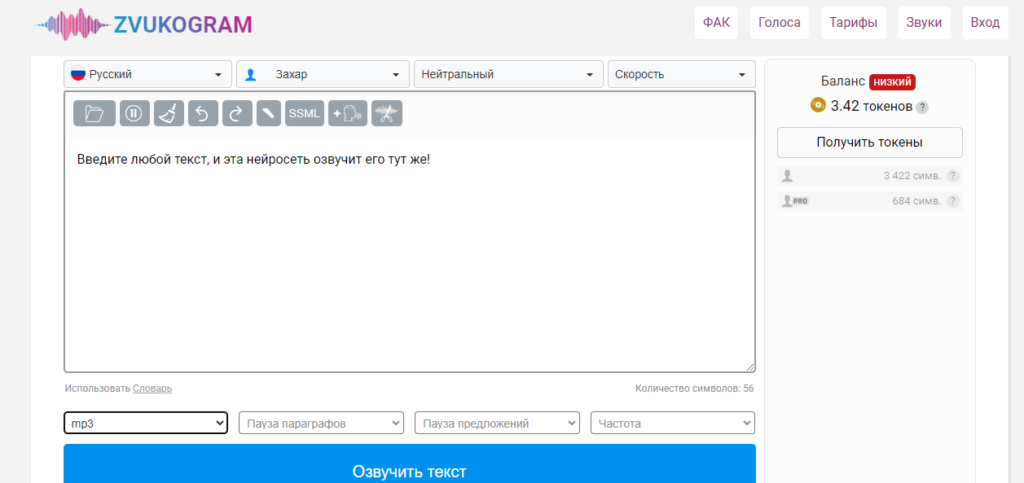Open the Скорость speed dropdown
1024x483 pixels.
(681, 74)
